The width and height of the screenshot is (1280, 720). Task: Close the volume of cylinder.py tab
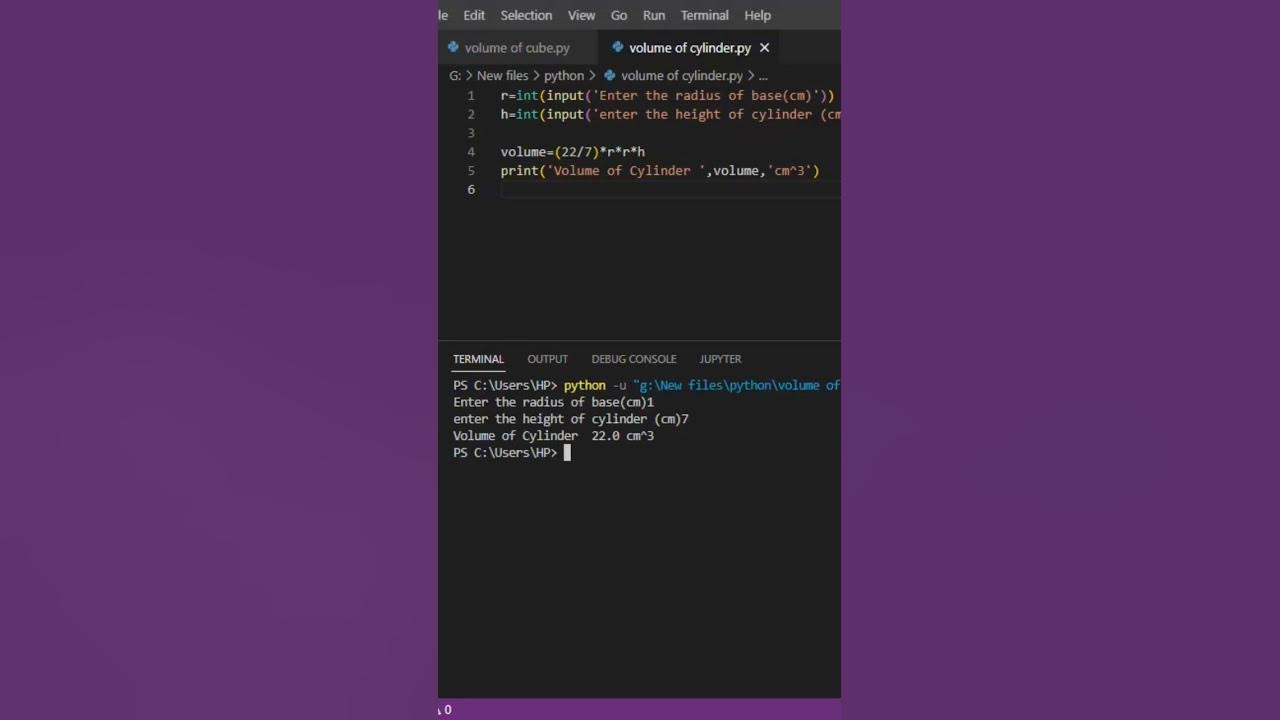coord(764,48)
